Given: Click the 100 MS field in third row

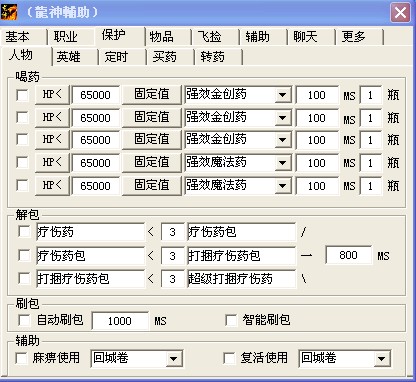Looking at the screenshot, I should [317, 140].
